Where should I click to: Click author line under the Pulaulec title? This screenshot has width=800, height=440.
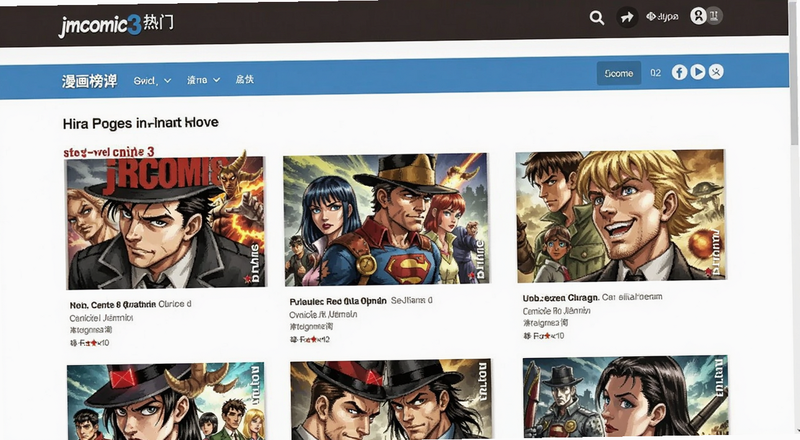(x=323, y=314)
